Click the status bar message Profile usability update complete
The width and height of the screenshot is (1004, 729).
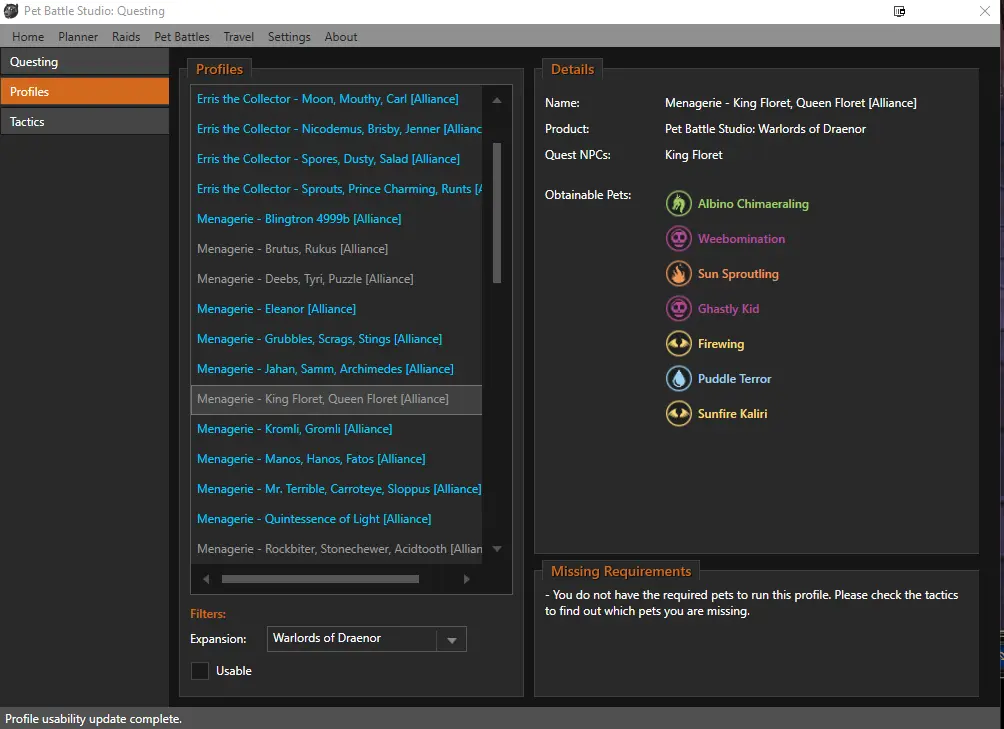point(93,719)
